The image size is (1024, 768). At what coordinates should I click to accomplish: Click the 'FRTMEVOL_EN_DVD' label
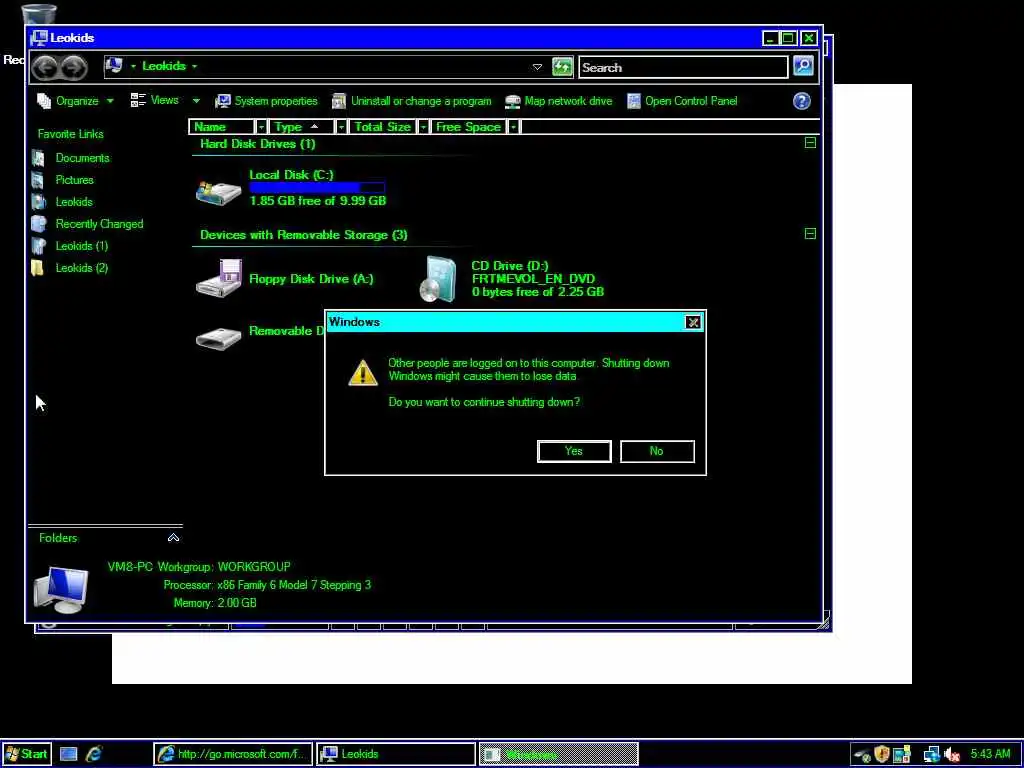point(534,279)
